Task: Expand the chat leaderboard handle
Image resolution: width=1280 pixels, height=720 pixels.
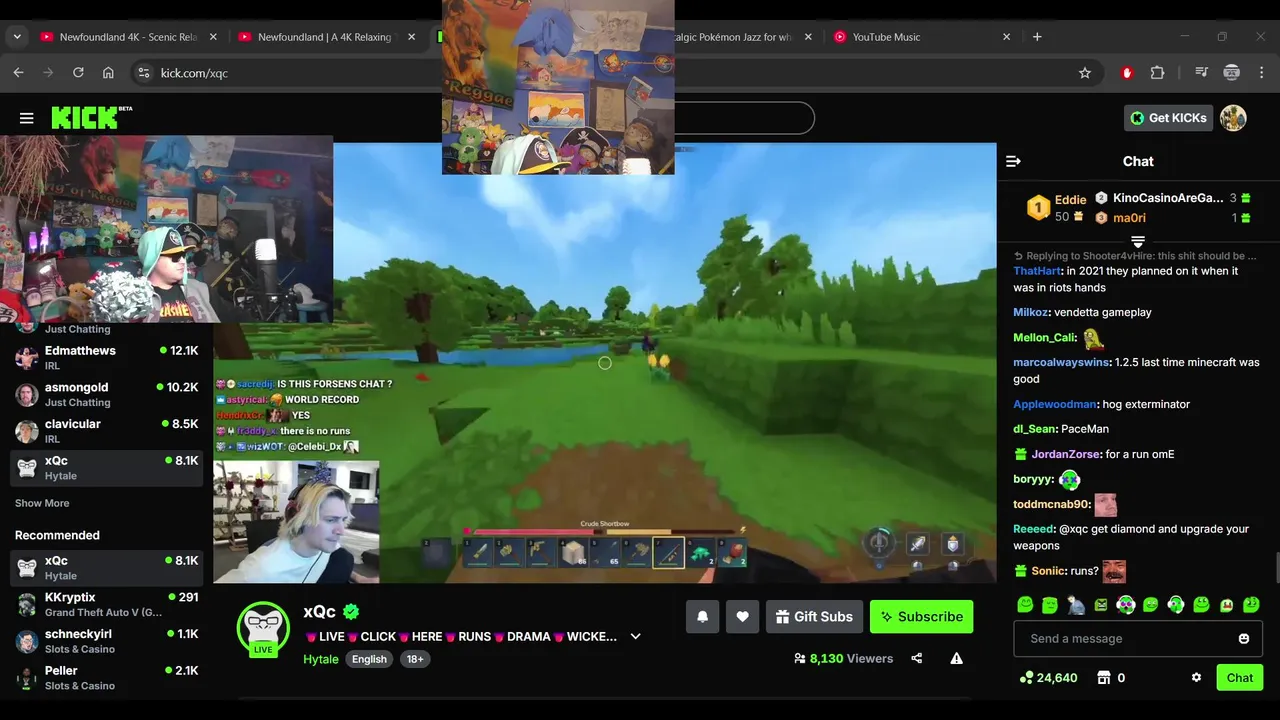Action: click(x=1138, y=241)
